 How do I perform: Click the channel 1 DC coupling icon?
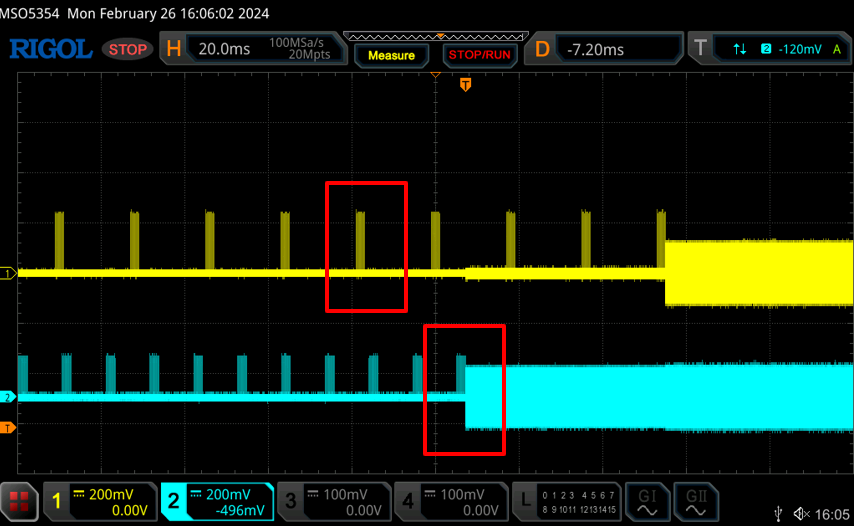coord(79,494)
